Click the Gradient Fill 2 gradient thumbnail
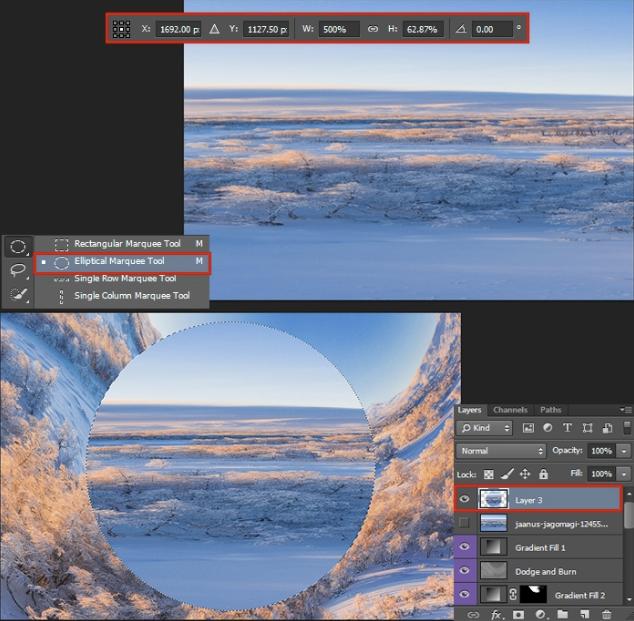Screen dimensions: 634x621 493,594
